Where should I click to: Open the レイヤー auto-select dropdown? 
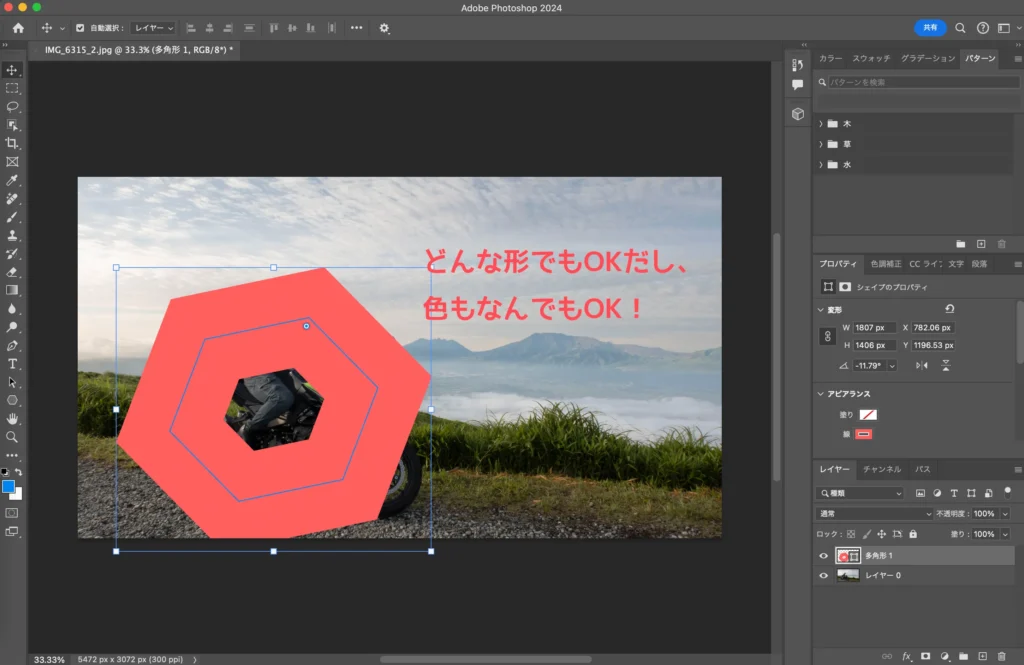click(153, 28)
